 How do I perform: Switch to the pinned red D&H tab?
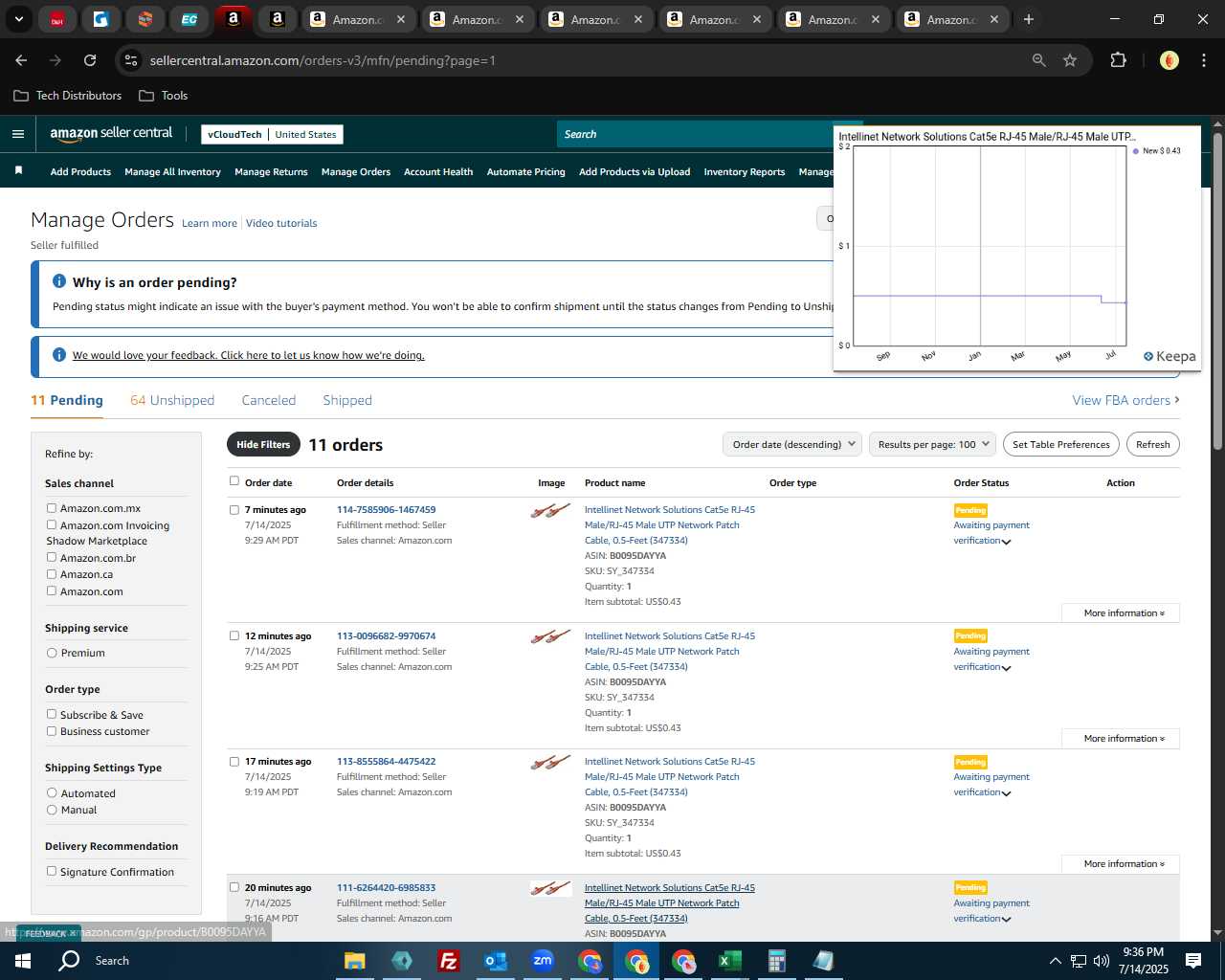(x=57, y=19)
